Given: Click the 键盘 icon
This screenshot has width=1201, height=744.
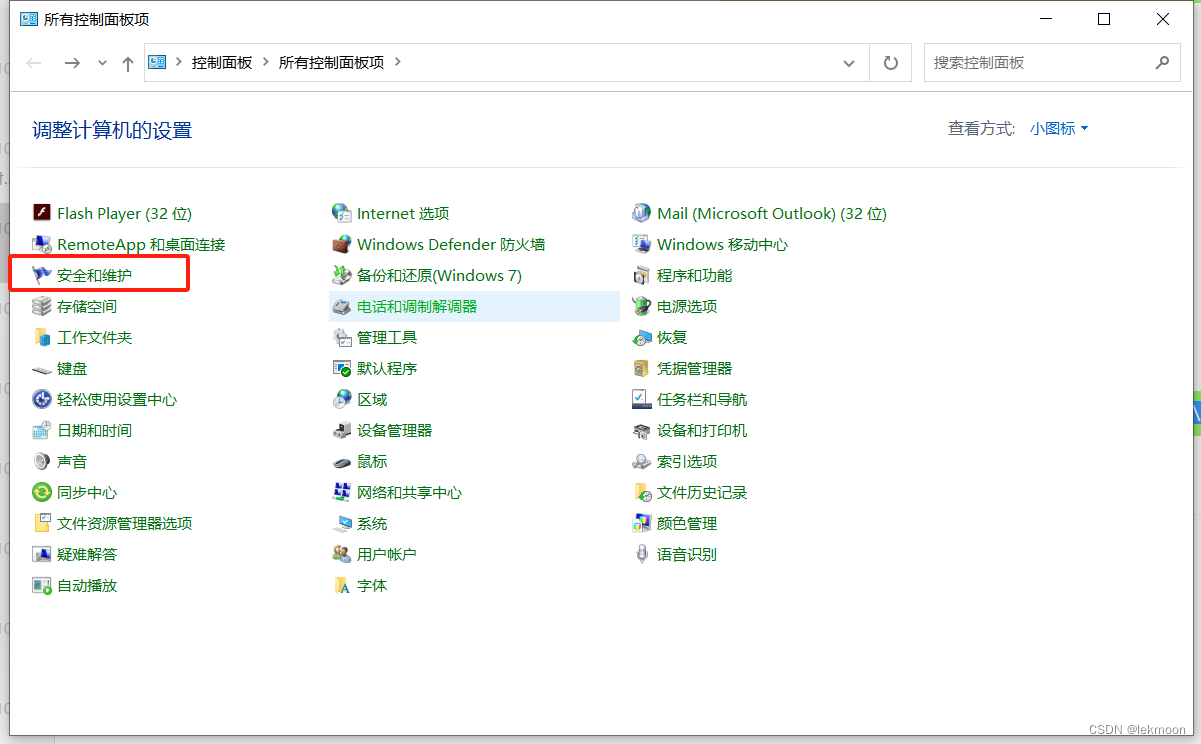Looking at the screenshot, I should 41,368.
